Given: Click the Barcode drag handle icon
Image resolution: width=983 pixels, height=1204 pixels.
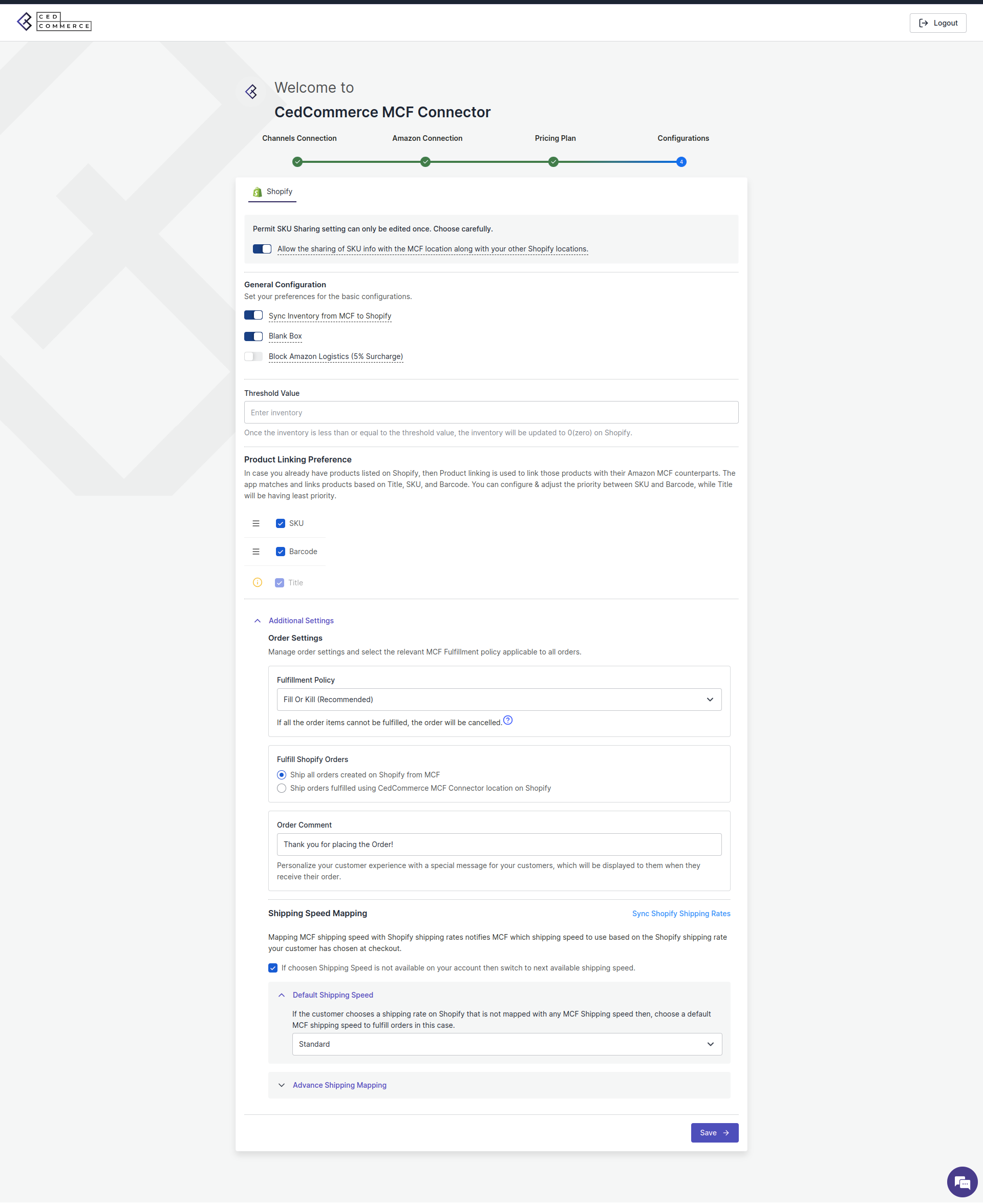Looking at the screenshot, I should (x=256, y=552).
